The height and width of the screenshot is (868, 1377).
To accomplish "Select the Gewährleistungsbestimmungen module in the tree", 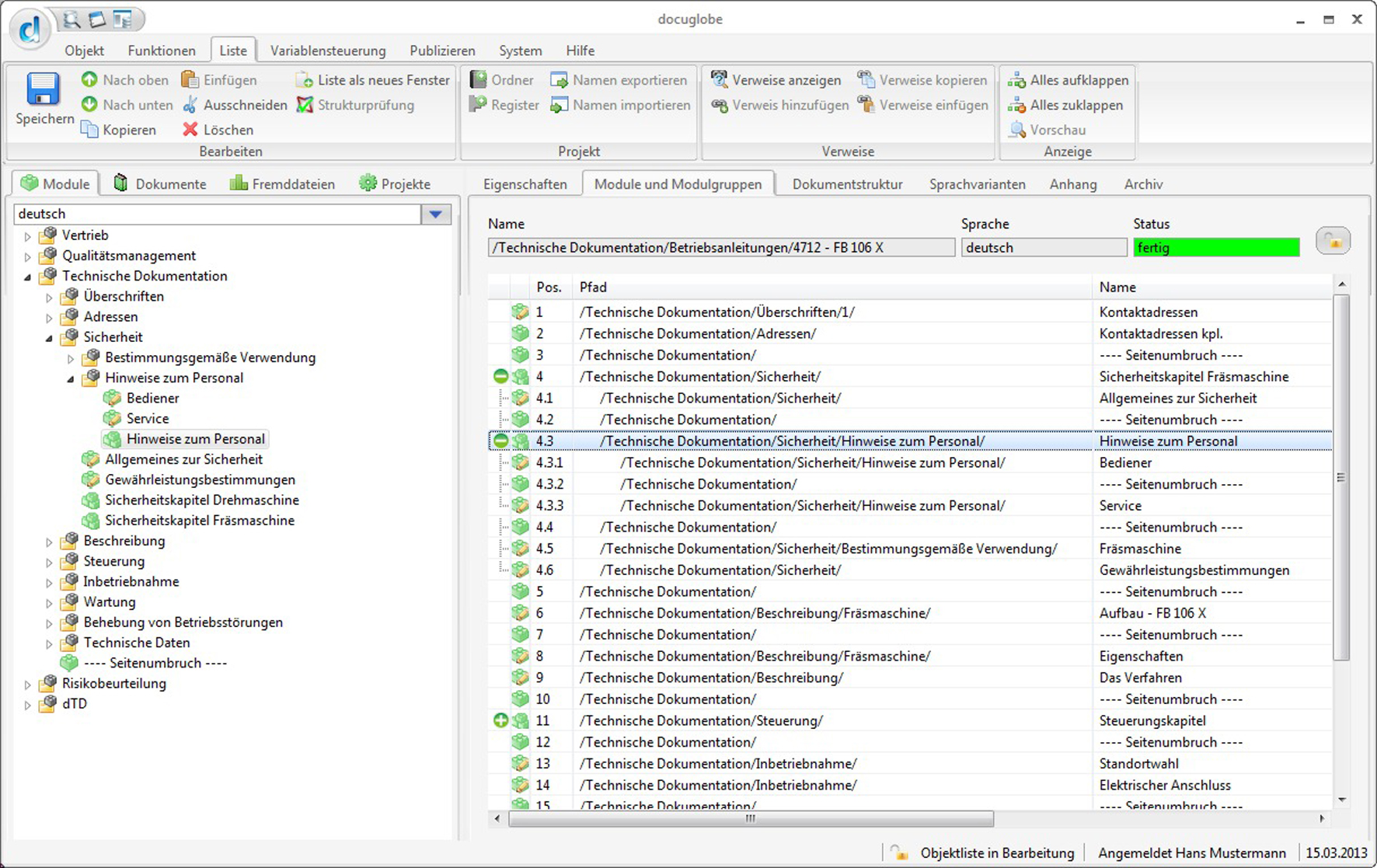I will tap(200, 479).
